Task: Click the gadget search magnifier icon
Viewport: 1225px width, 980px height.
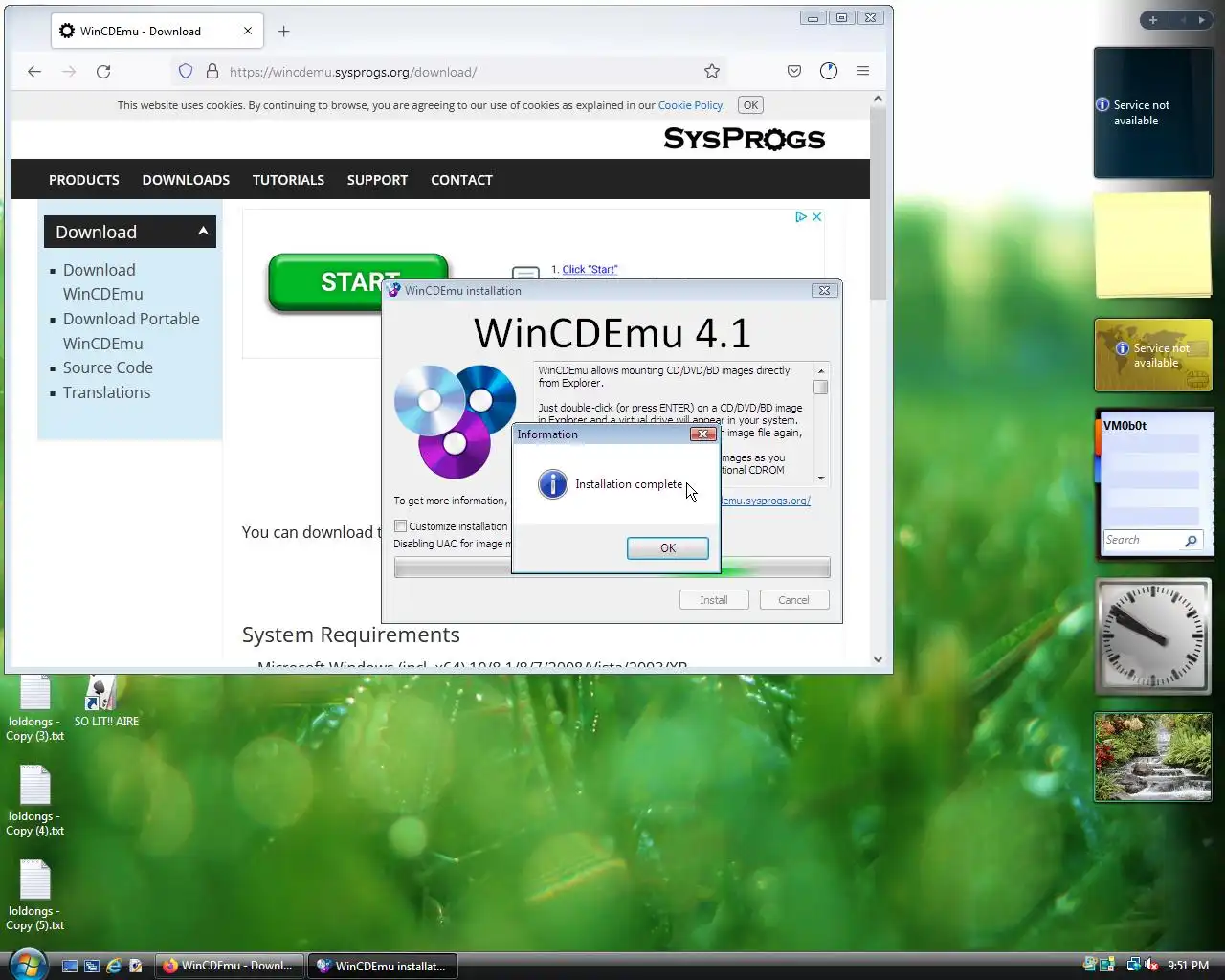Action: click(x=1191, y=541)
